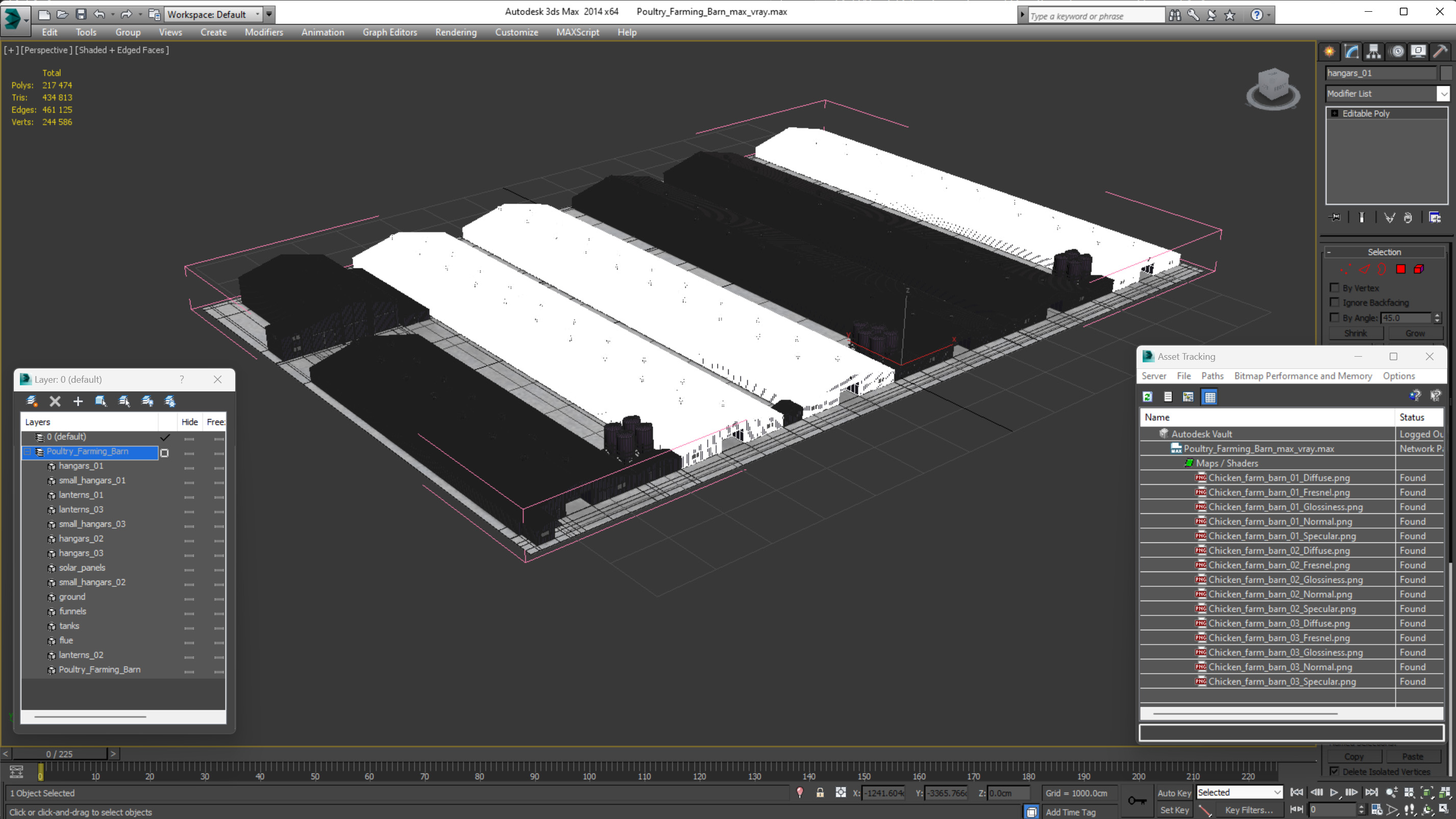Image resolution: width=1456 pixels, height=819 pixels.
Task: Open the Utilities hammer panel tab
Action: coord(1440,52)
